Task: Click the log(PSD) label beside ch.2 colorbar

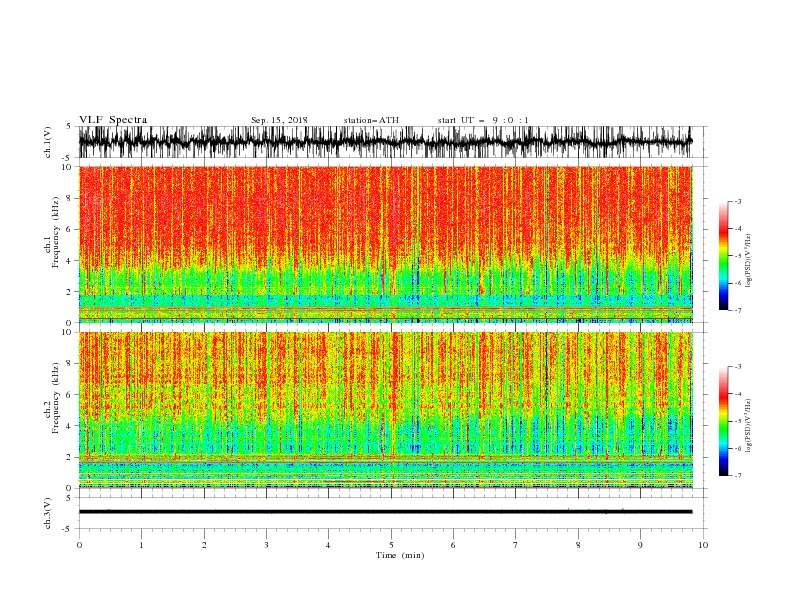Action: 748,426
